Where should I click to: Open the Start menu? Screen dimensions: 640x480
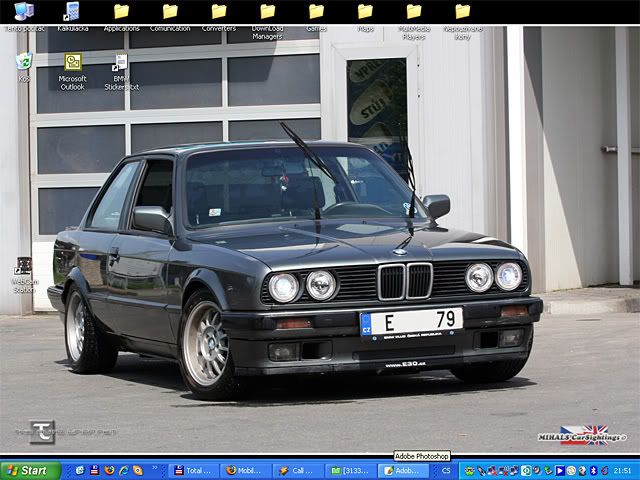[x=31, y=471]
